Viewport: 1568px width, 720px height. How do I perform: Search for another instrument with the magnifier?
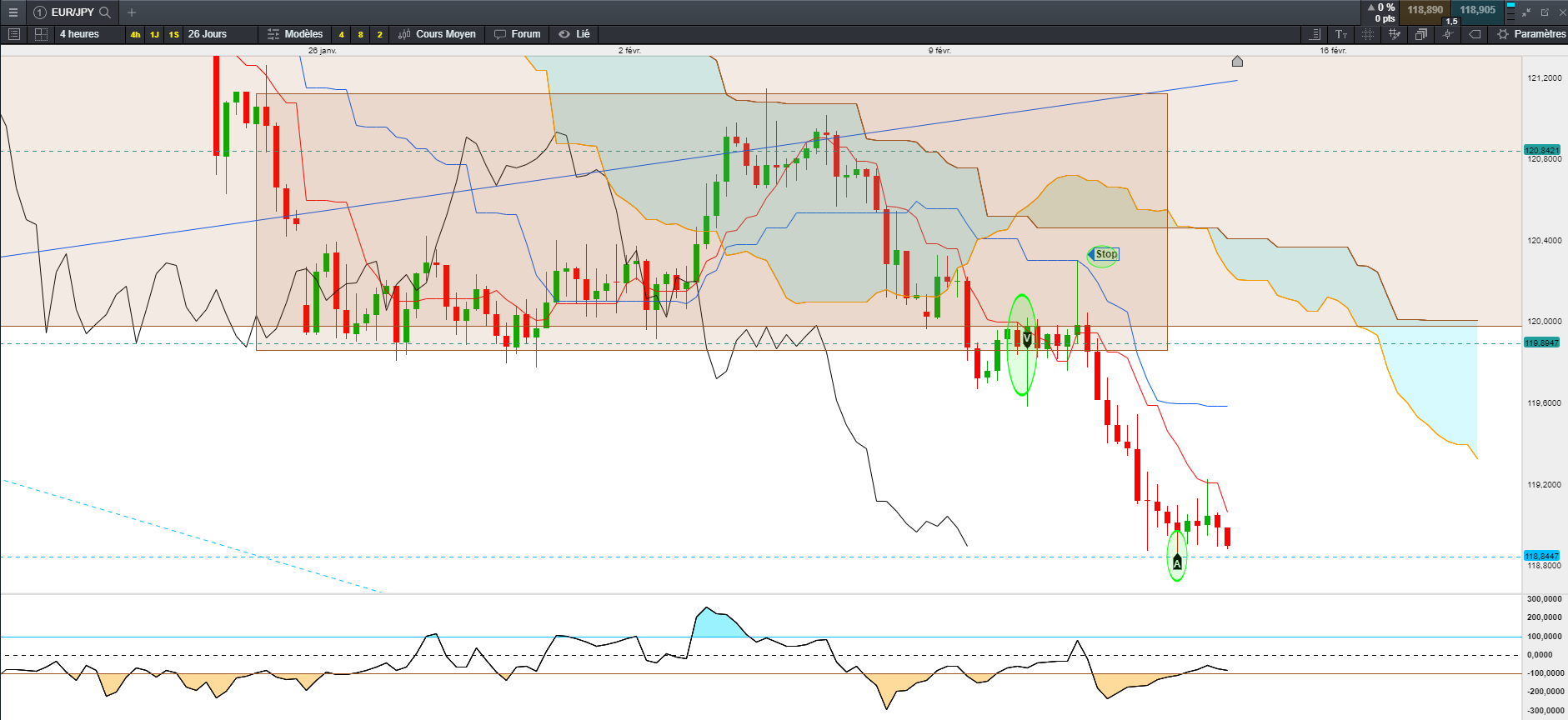[x=105, y=12]
